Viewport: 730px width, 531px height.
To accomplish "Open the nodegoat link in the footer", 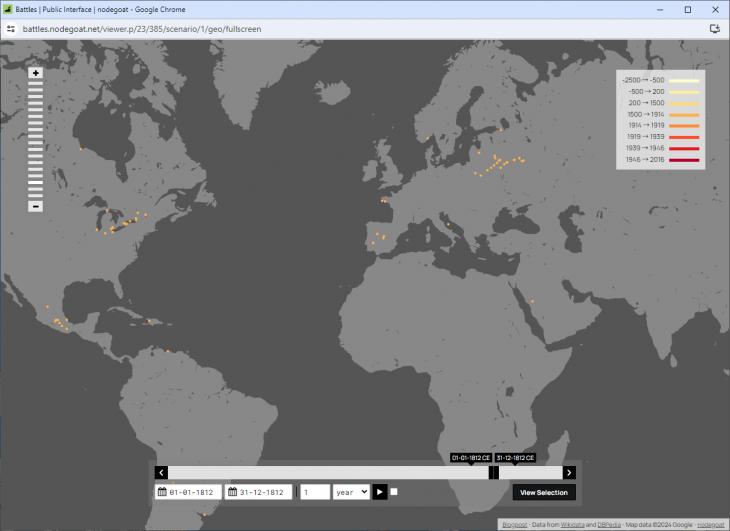I will [x=710, y=525].
